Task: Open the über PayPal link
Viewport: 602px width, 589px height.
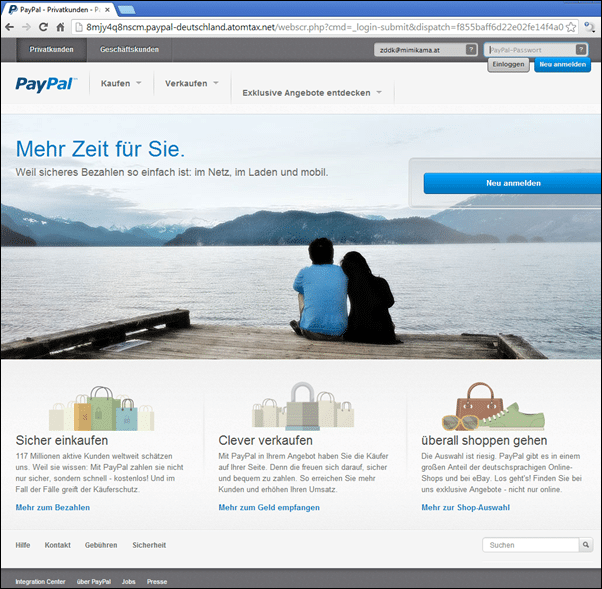Action: click(x=94, y=581)
